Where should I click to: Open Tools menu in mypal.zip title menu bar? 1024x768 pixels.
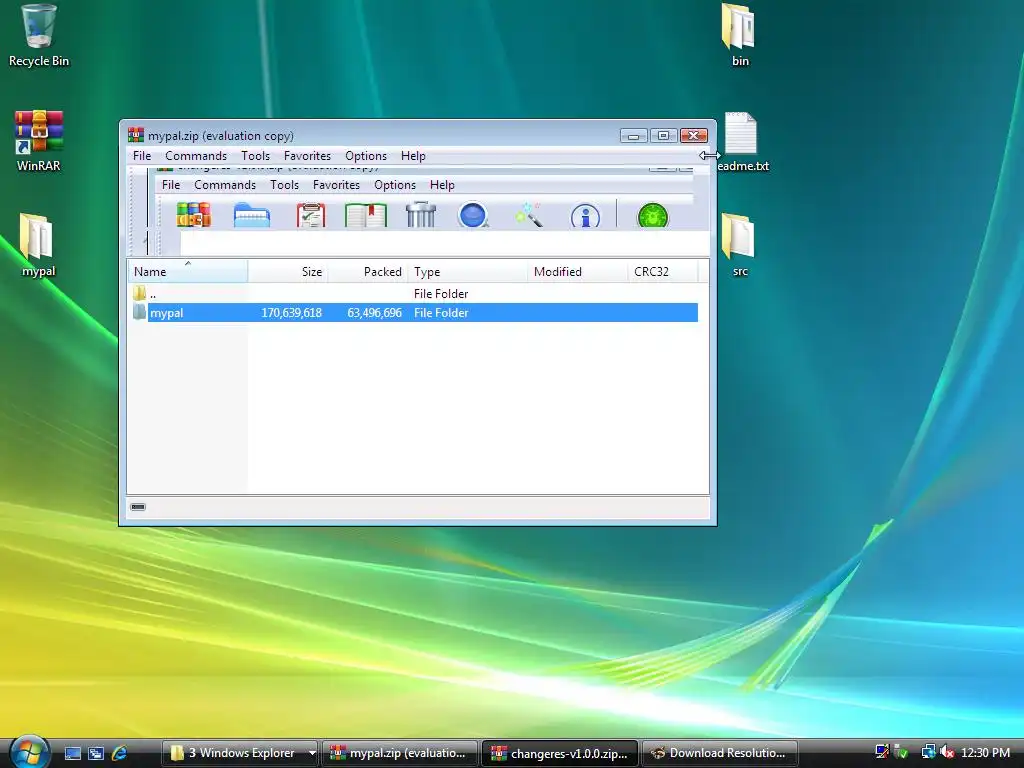coord(255,155)
